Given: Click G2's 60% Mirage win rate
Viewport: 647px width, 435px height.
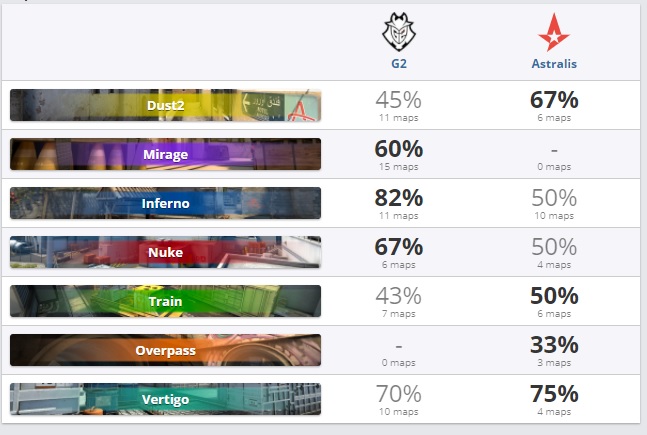Looking at the screenshot, I should click(398, 149).
